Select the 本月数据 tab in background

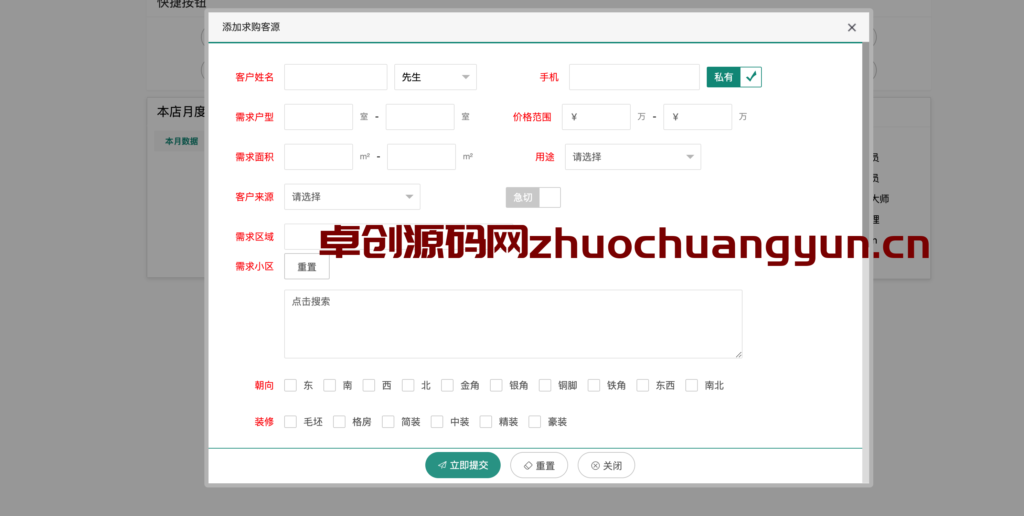pos(181,141)
